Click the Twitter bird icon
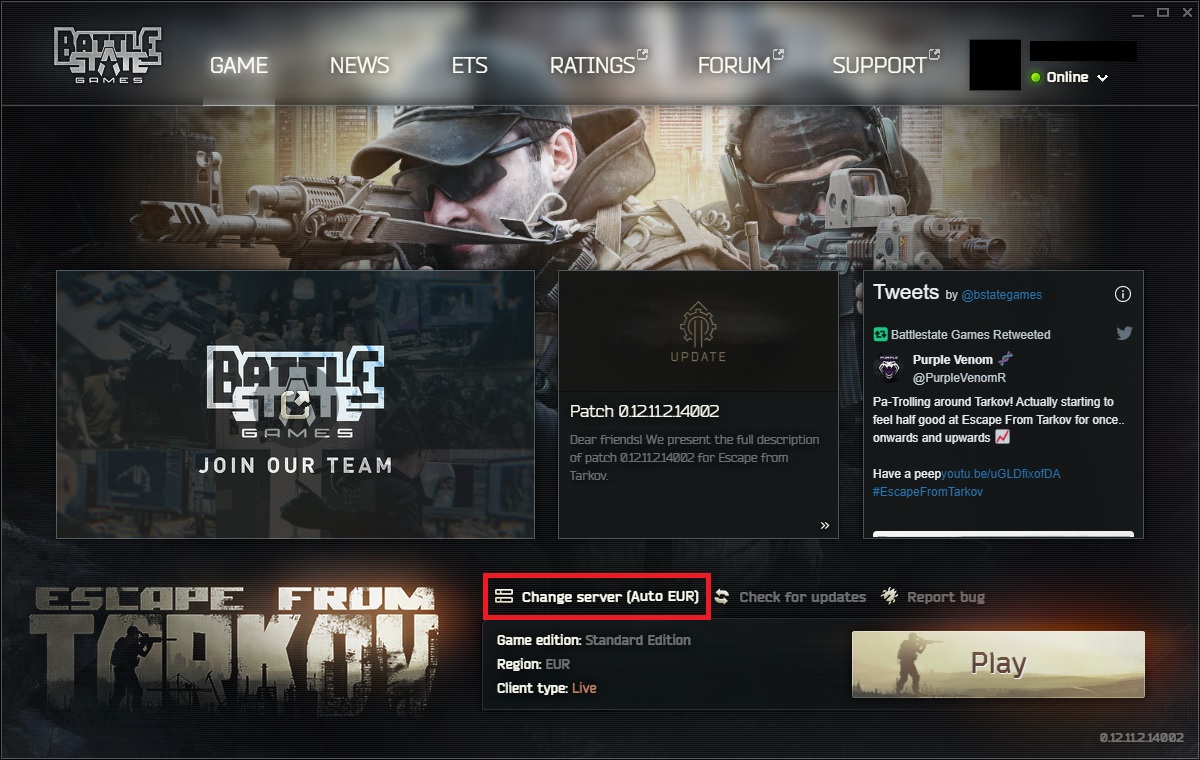This screenshot has height=760, width=1200. pyautogui.click(x=1124, y=334)
